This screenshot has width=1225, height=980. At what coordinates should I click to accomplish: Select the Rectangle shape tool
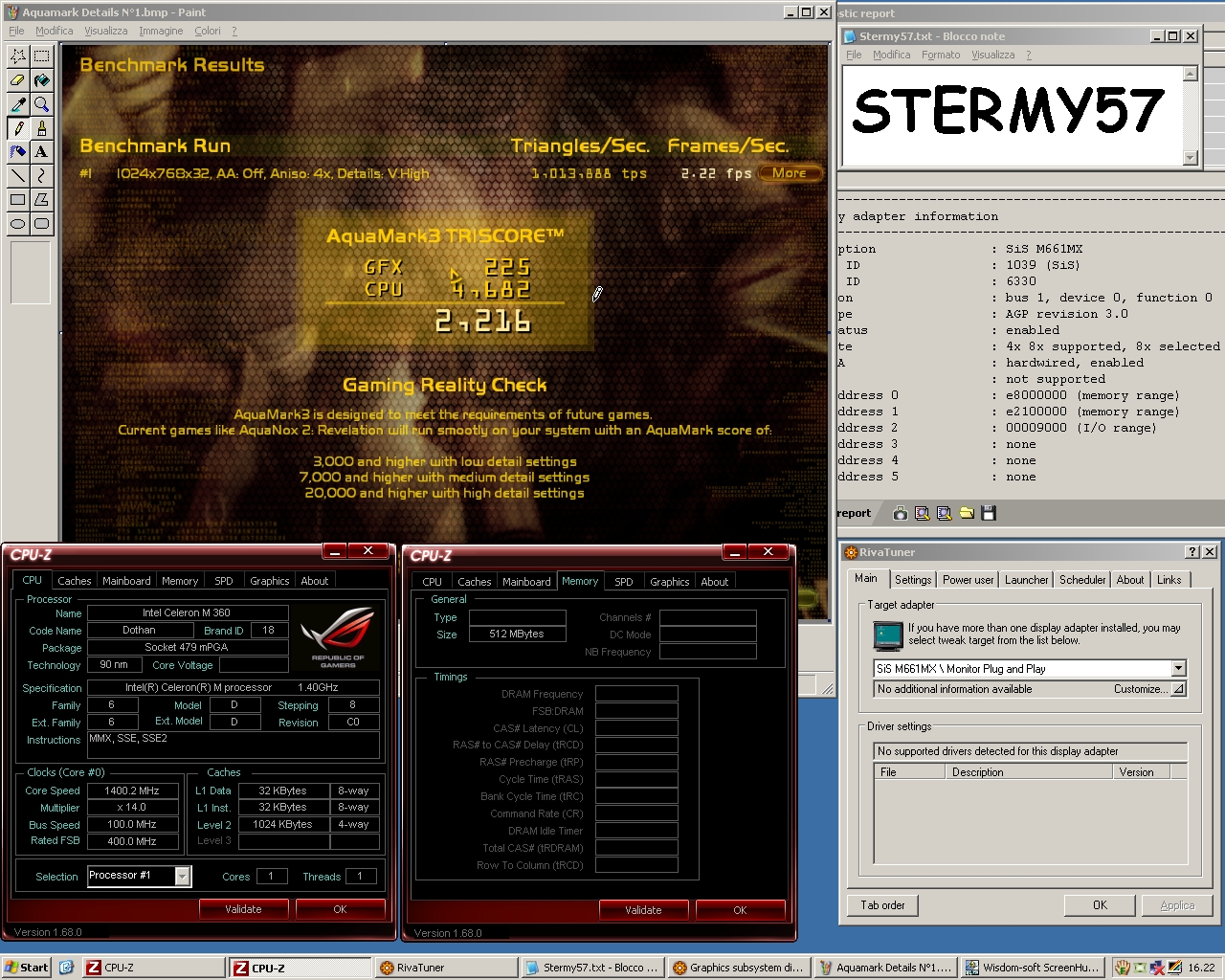point(18,200)
